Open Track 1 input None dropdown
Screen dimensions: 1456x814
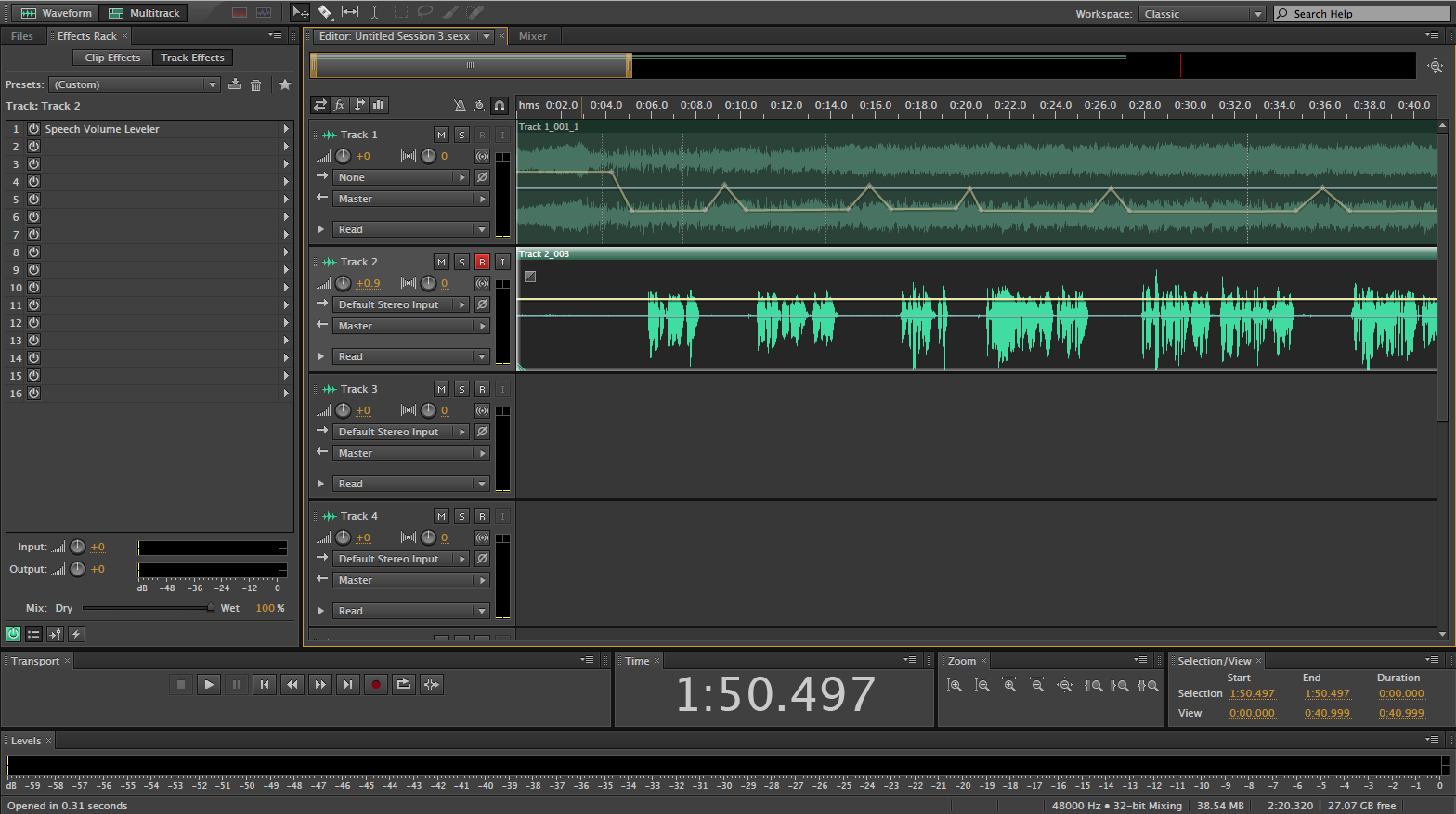401,177
